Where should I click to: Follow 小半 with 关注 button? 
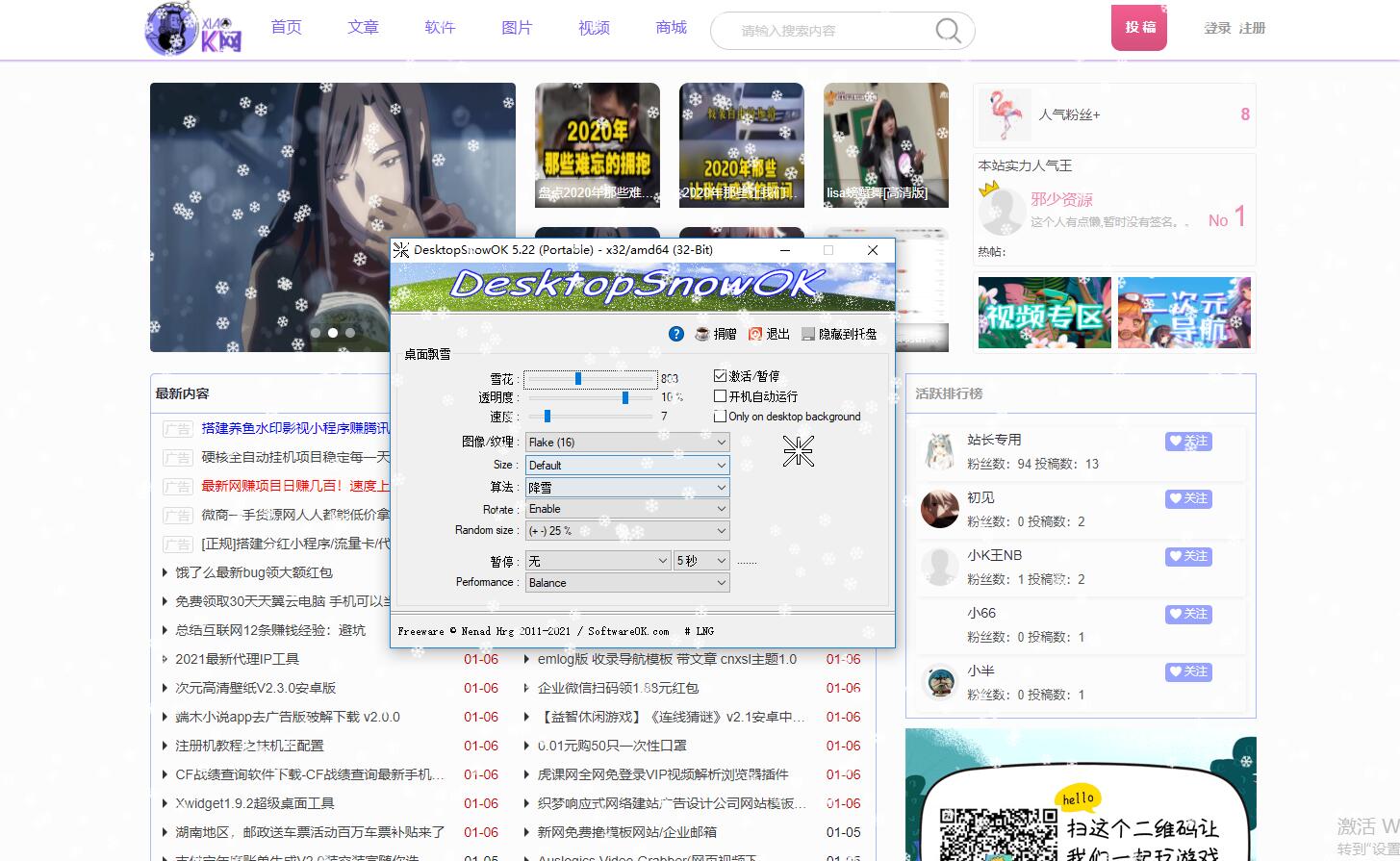point(1188,672)
